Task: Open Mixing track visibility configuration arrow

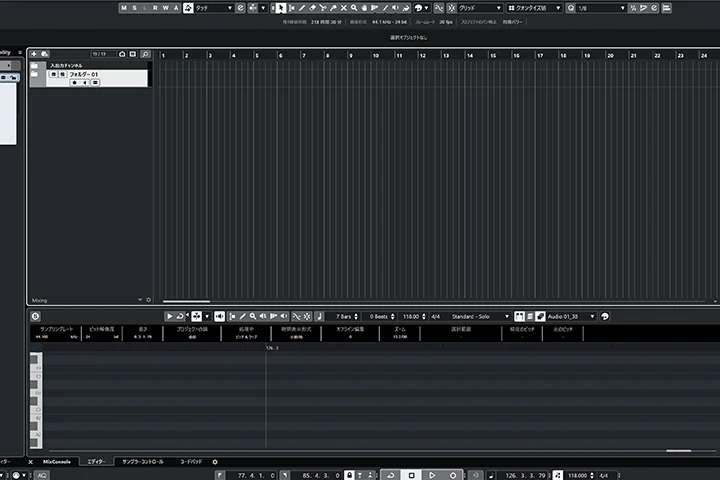Action: pyautogui.click(x=140, y=300)
